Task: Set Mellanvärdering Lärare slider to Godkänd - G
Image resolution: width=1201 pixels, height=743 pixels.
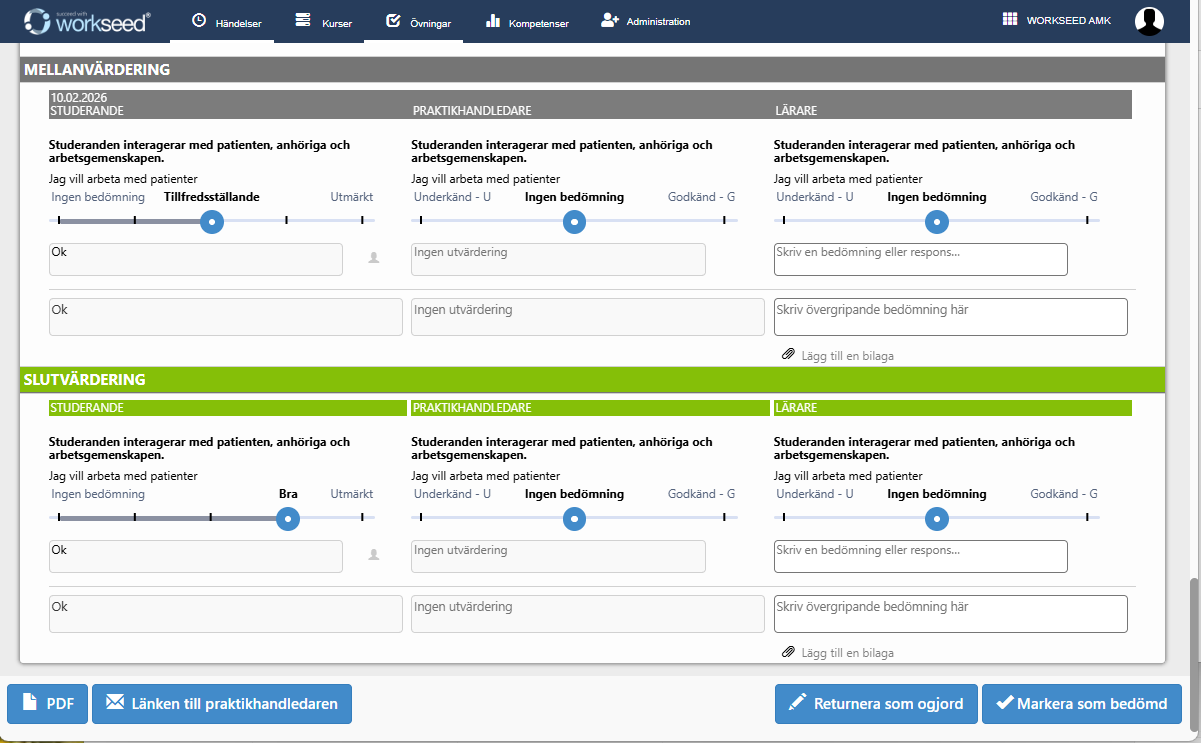Action: click(x=1087, y=220)
